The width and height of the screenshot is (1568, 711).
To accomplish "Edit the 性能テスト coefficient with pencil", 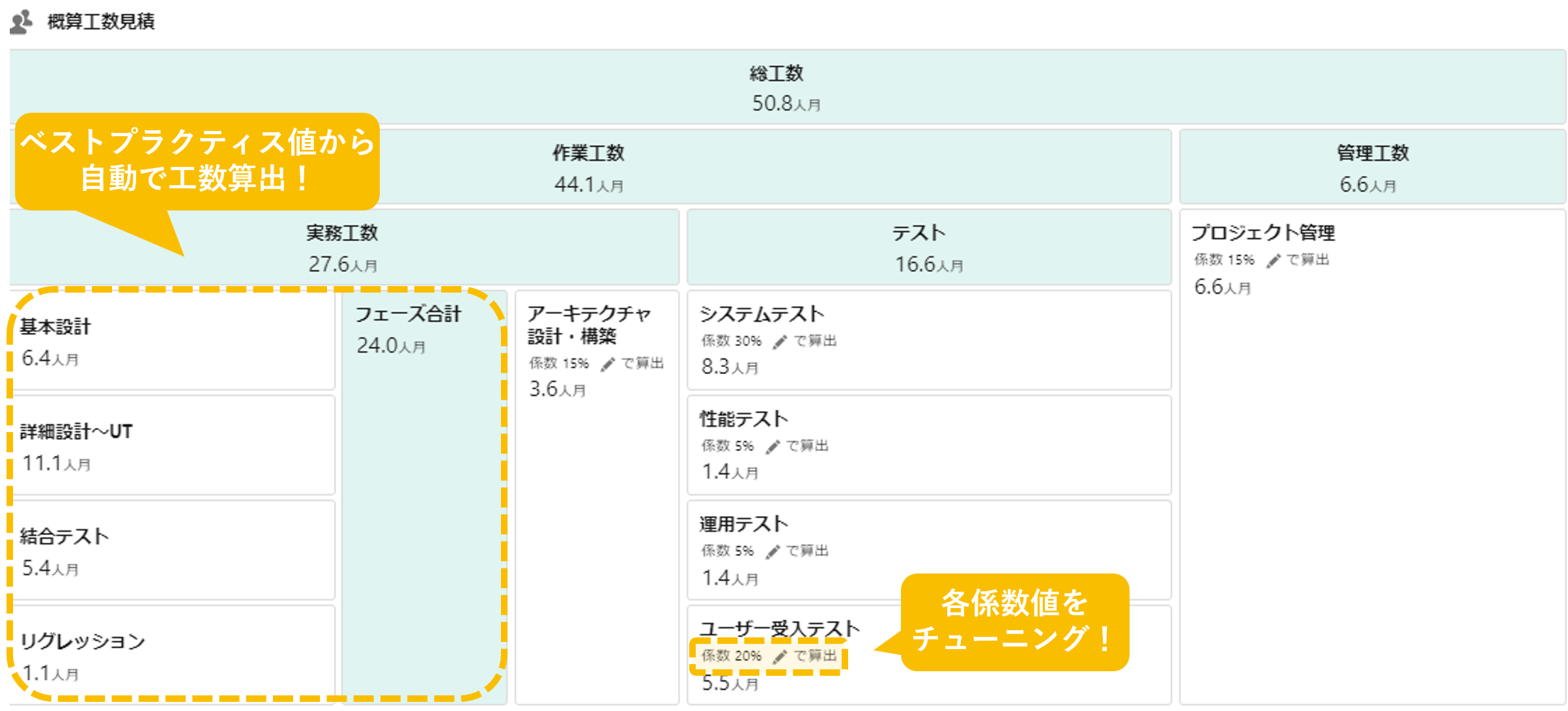I will [x=773, y=446].
